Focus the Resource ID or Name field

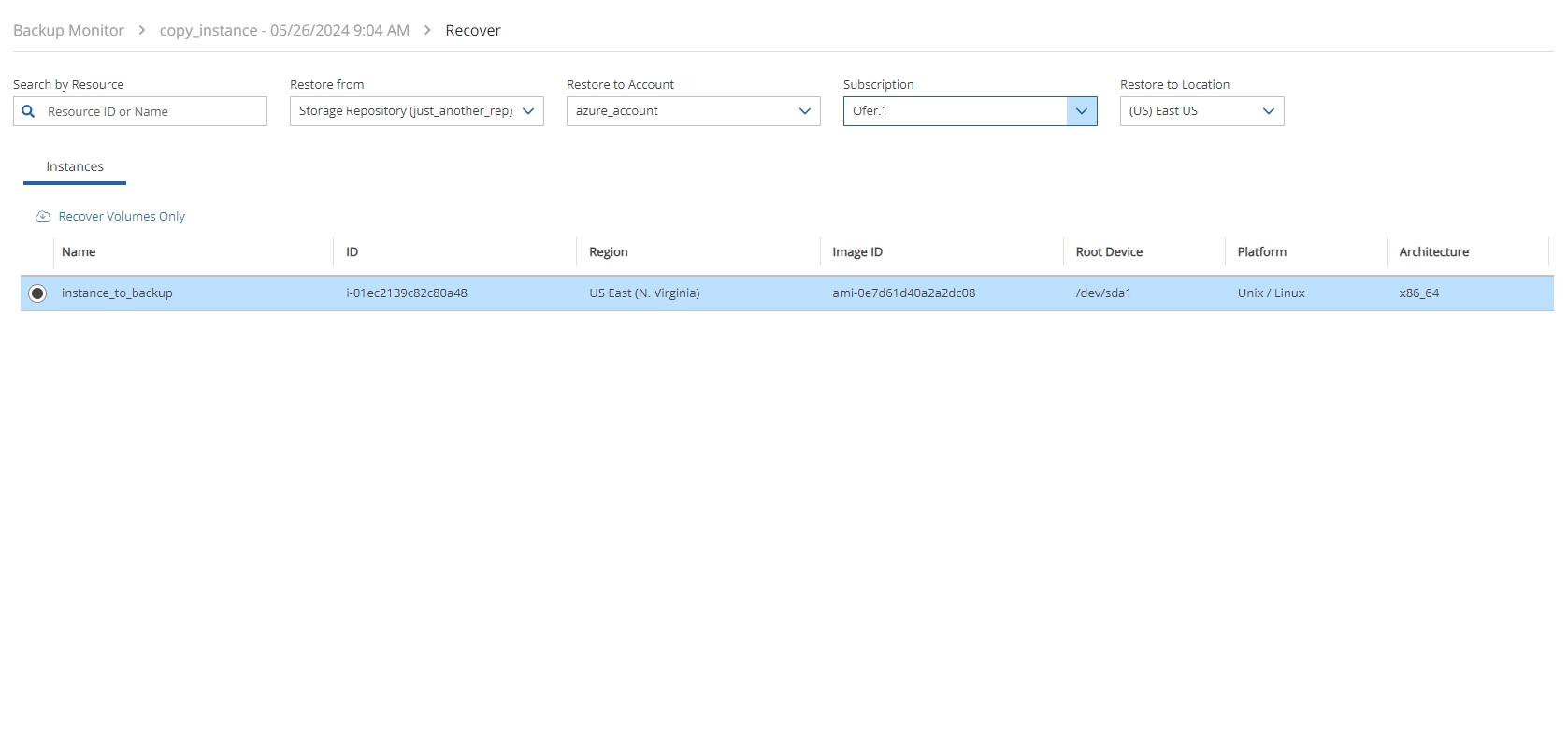tap(153, 112)
